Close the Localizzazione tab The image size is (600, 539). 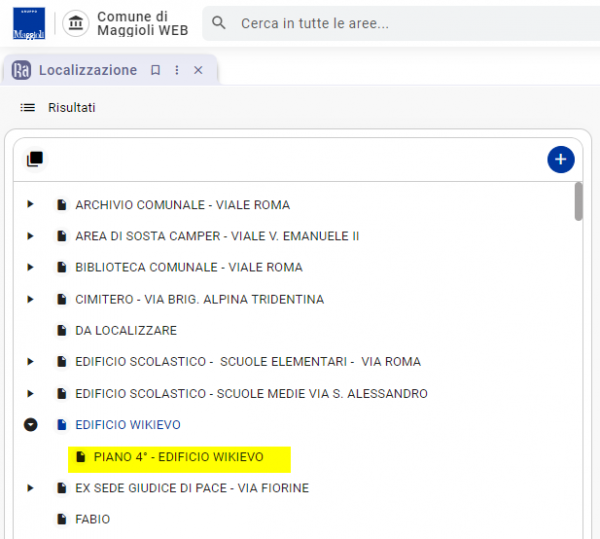tap(198, 70)
